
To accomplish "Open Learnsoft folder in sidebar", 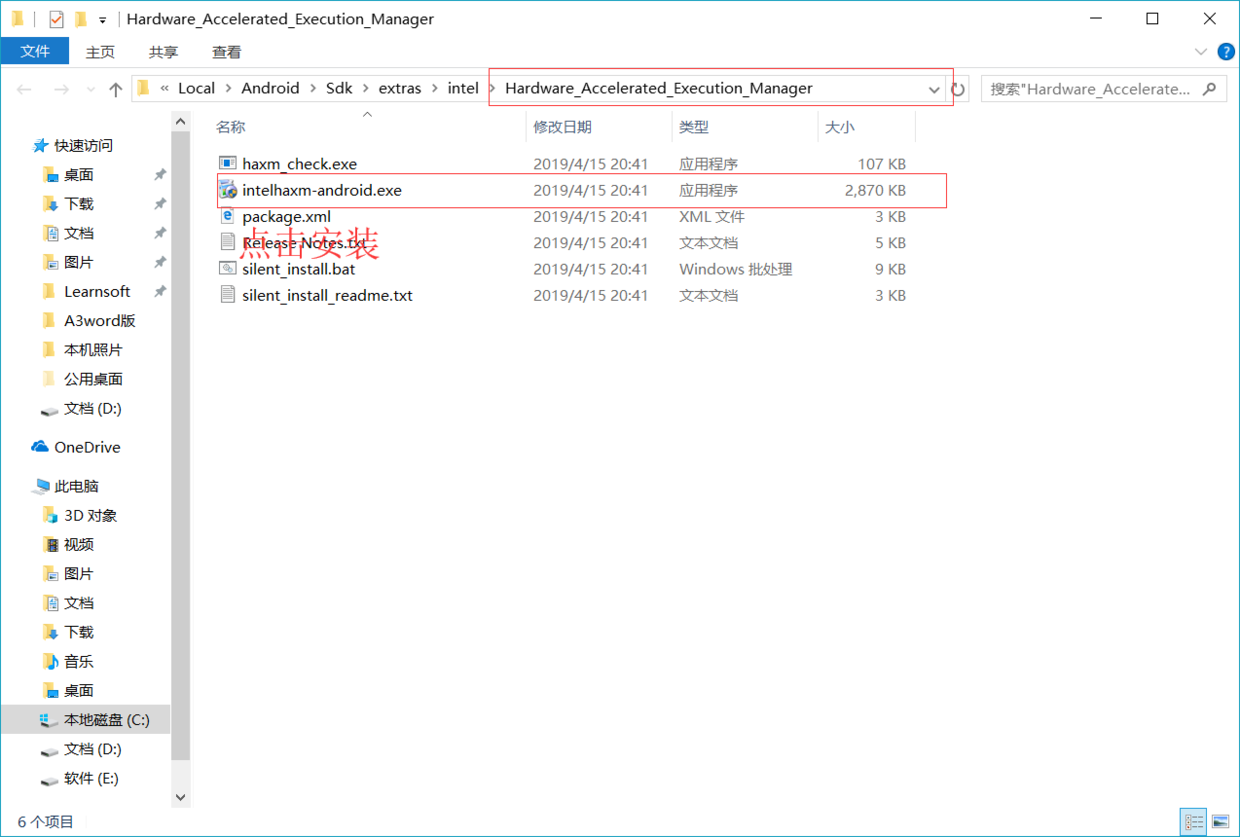I will click(x=97, y=292).
